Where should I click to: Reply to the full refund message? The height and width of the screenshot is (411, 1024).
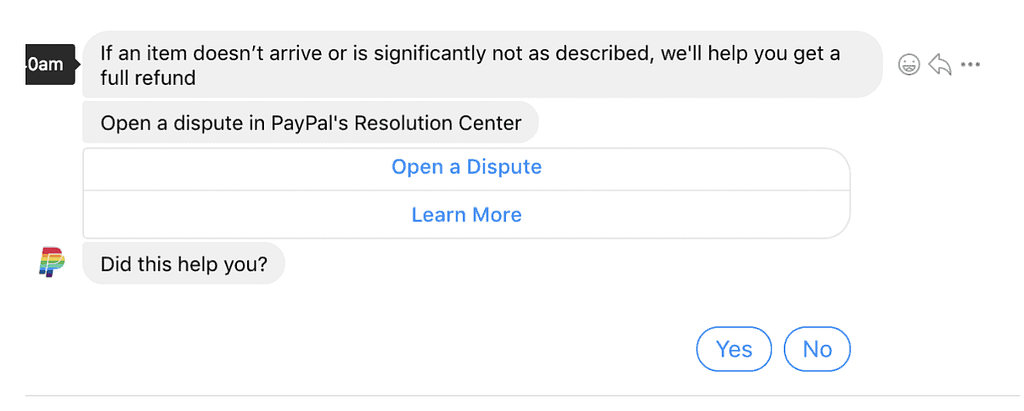(939, 65)
